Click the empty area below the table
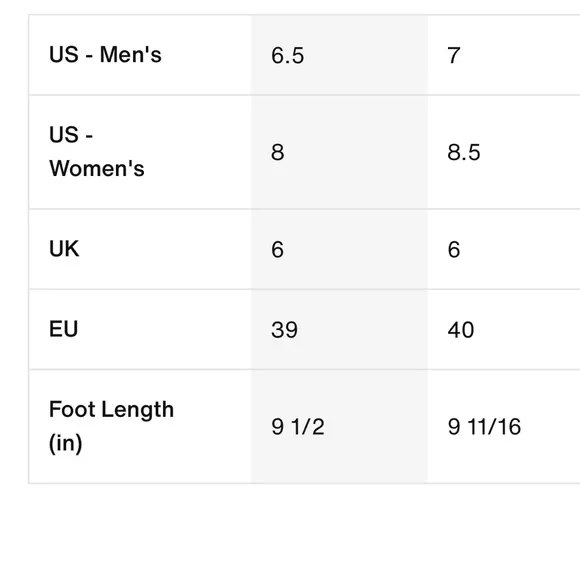Screen dimensions: 580x580 (290, 533)
